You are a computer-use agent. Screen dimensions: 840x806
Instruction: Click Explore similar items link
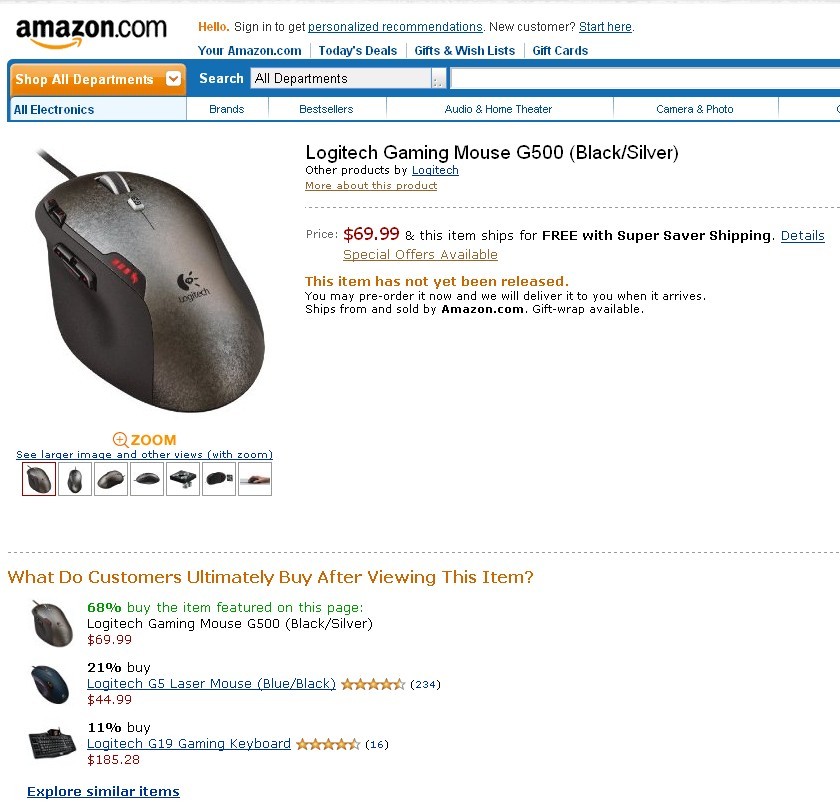tap(103, 792)
